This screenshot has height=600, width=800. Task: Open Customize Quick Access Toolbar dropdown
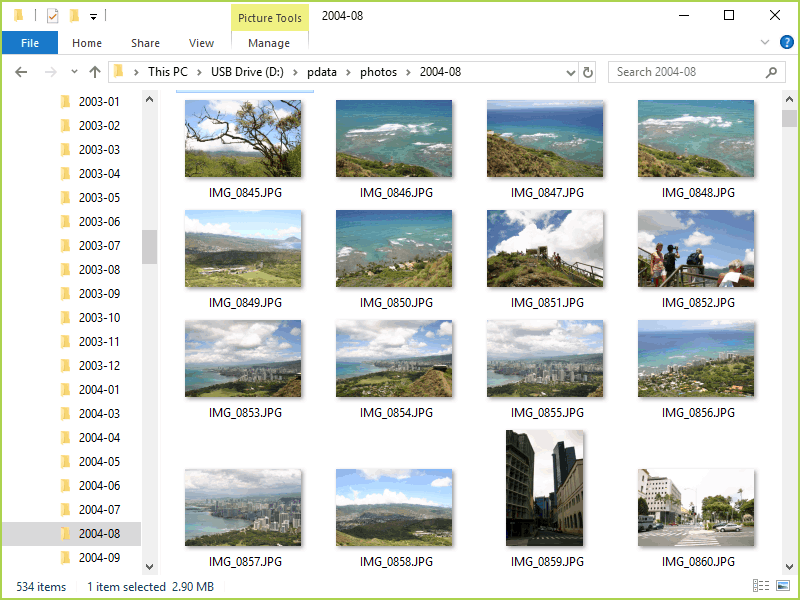click(x=93, y=16)
